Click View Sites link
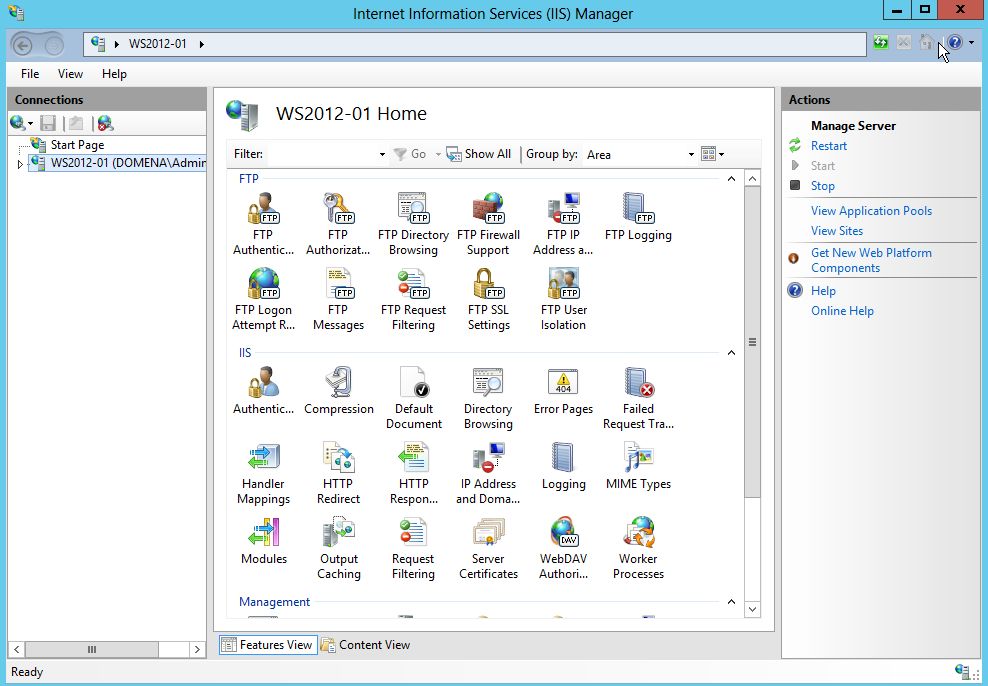The height and width of the screenshot is (686, 988). pos(837,231)
